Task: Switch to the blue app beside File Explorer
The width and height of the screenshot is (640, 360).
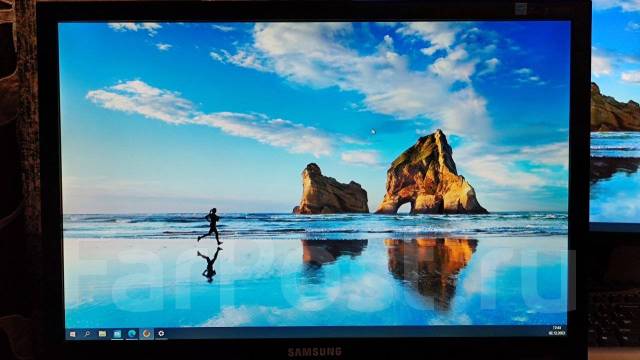Action: [117, 334]
